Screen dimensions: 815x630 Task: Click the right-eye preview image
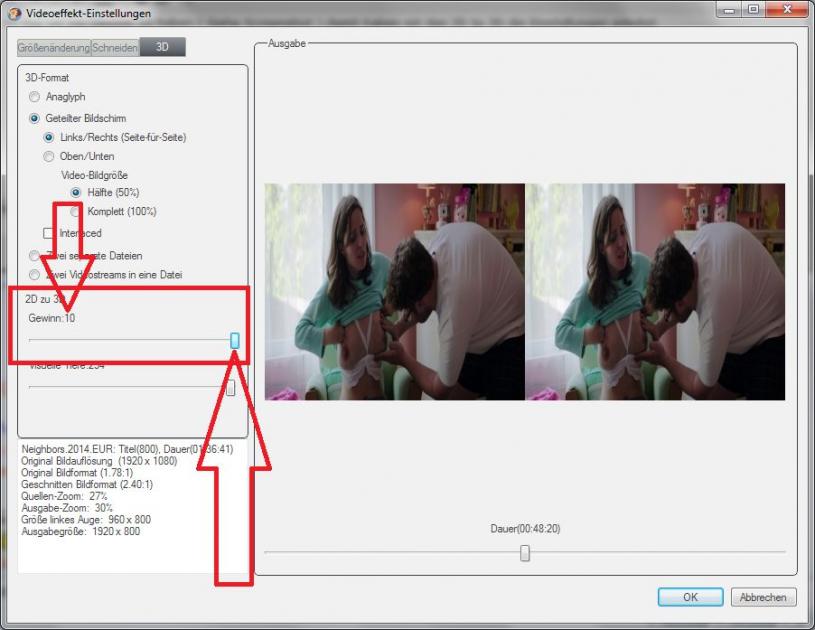click(655, 292)
